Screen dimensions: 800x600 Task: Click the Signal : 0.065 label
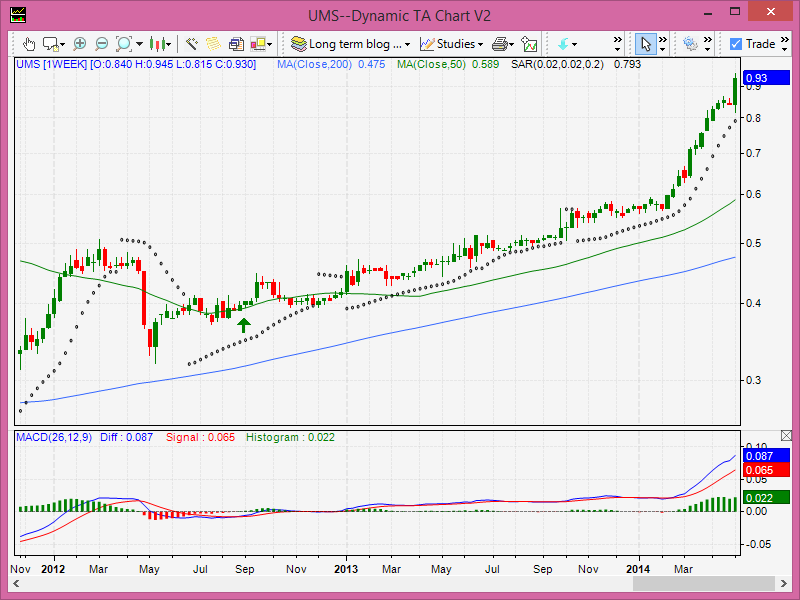[201, 437]
